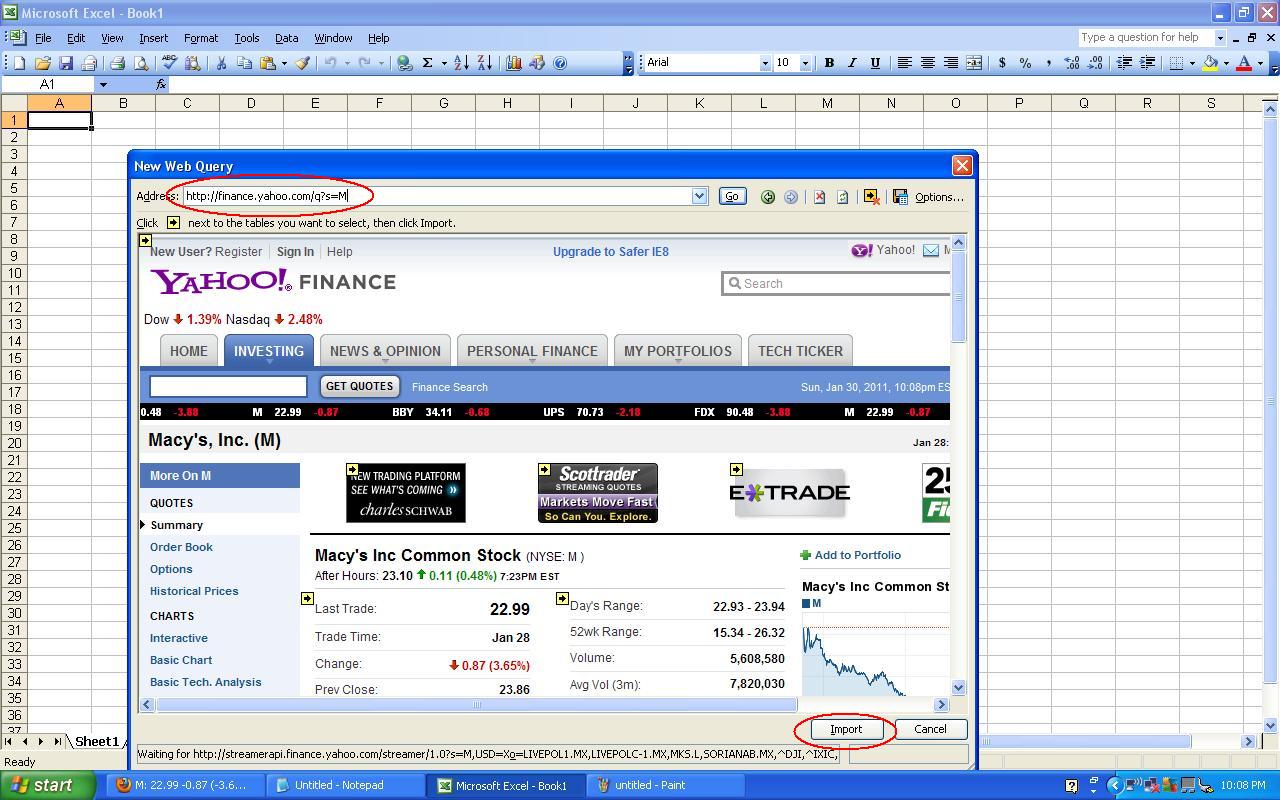
Task: Select yellow arrow table marker beside Day's Range
Action: coord(562,598)
